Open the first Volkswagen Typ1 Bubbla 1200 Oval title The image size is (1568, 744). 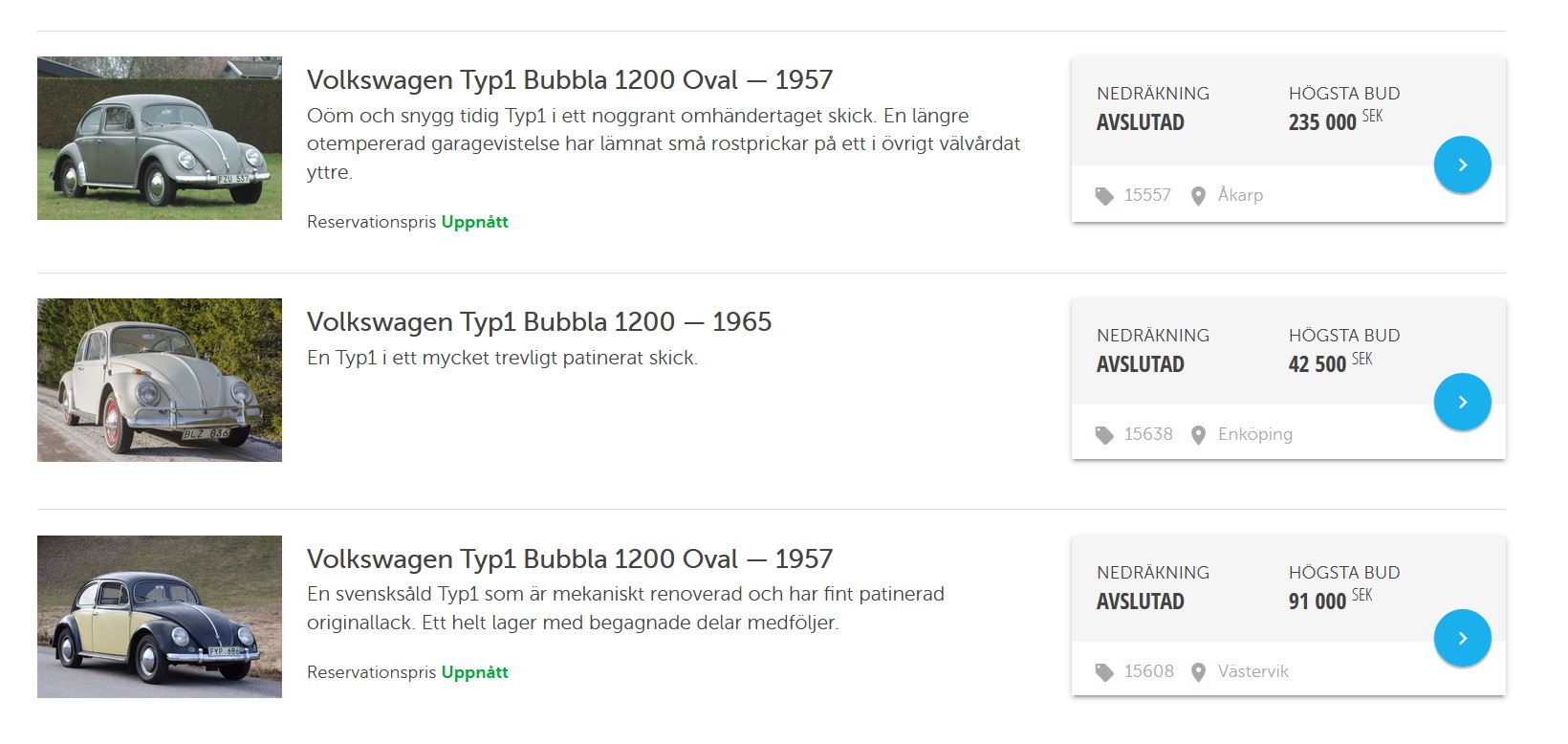pos(569,79)
